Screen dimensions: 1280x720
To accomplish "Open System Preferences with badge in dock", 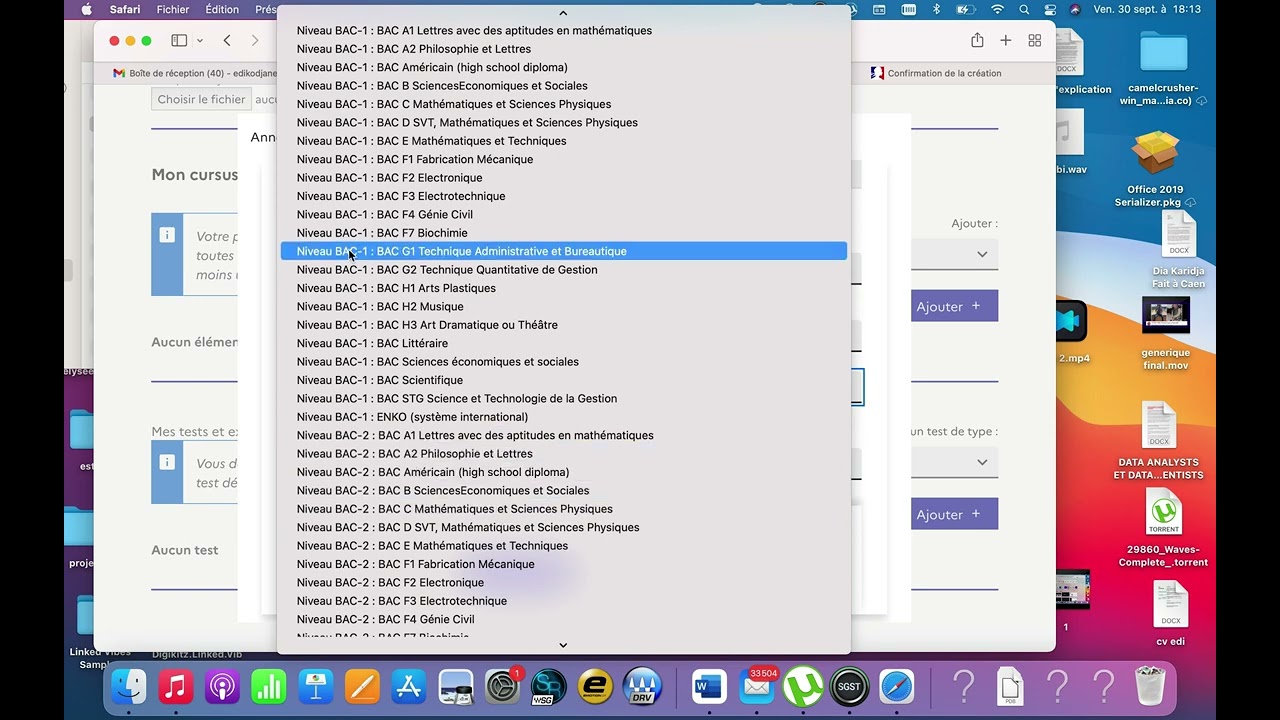I will (502, 687).
